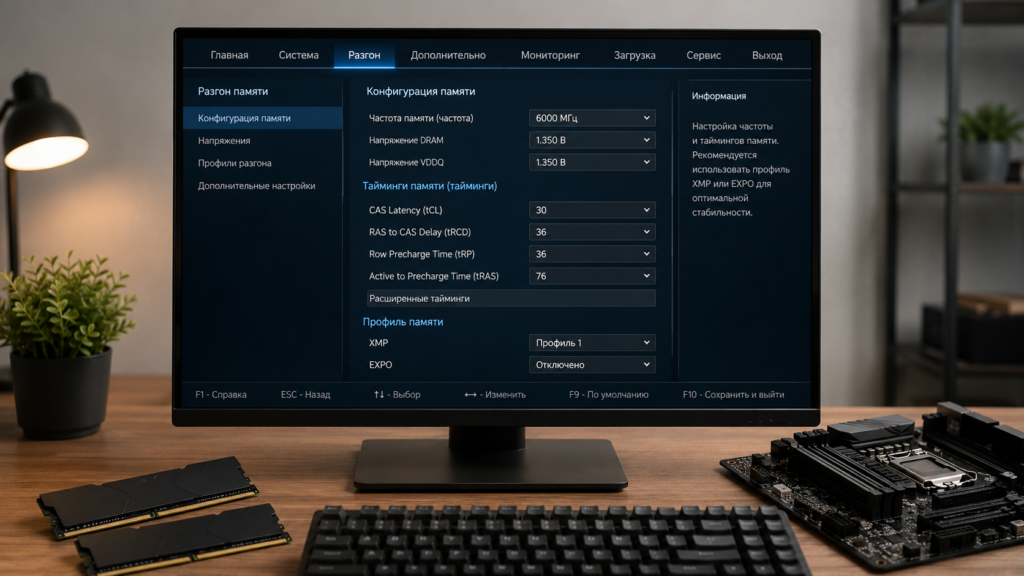The height and width of the screenshot is (576, 1024).
Task: Open the Напряжение VDDQ dropdown
Action: tap(592, 163)
